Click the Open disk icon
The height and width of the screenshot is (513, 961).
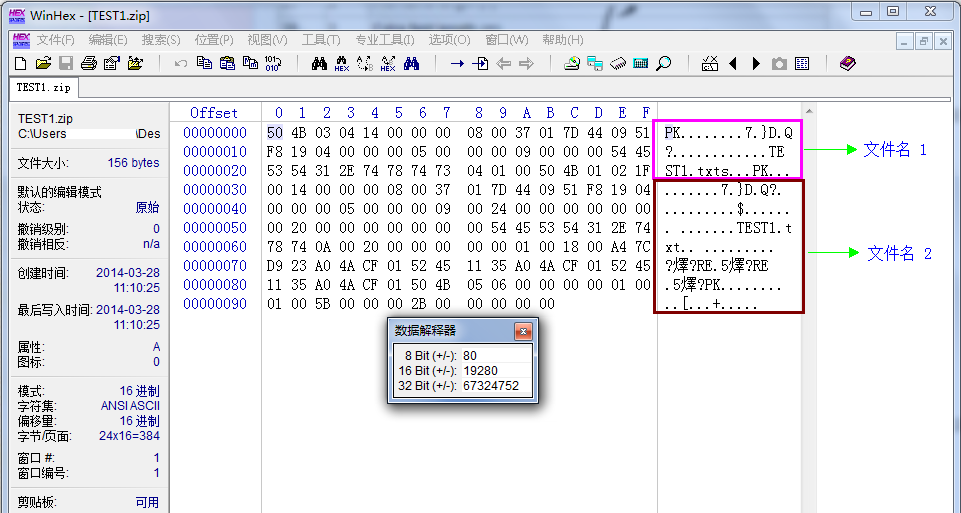tap(572, 63)
